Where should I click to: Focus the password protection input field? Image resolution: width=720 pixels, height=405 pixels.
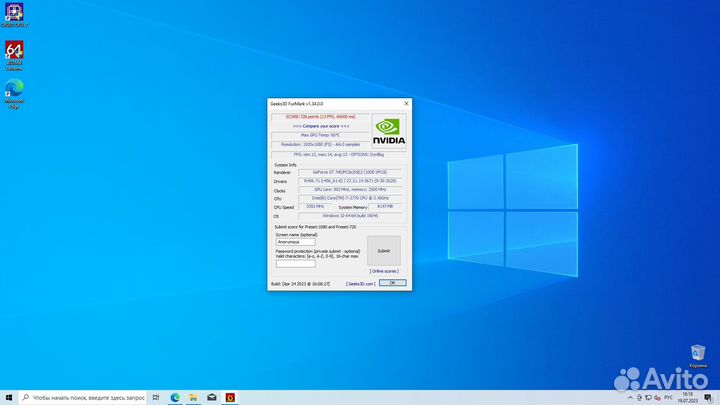[x=295, y=264]
